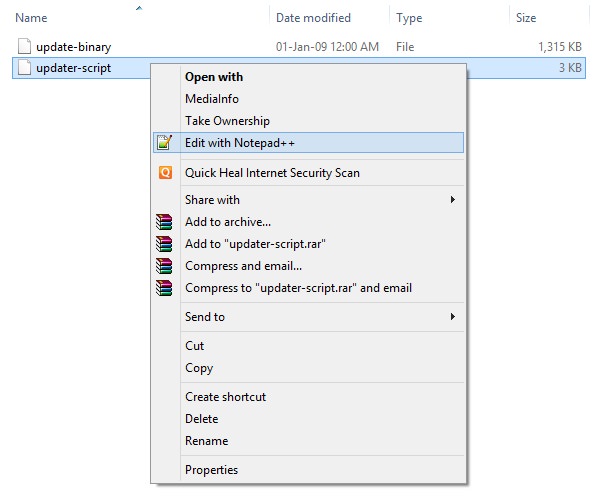This screenshot has height=497, width=607.
Task: Choose Open with from the context menu
Action: tap(214, 77)
